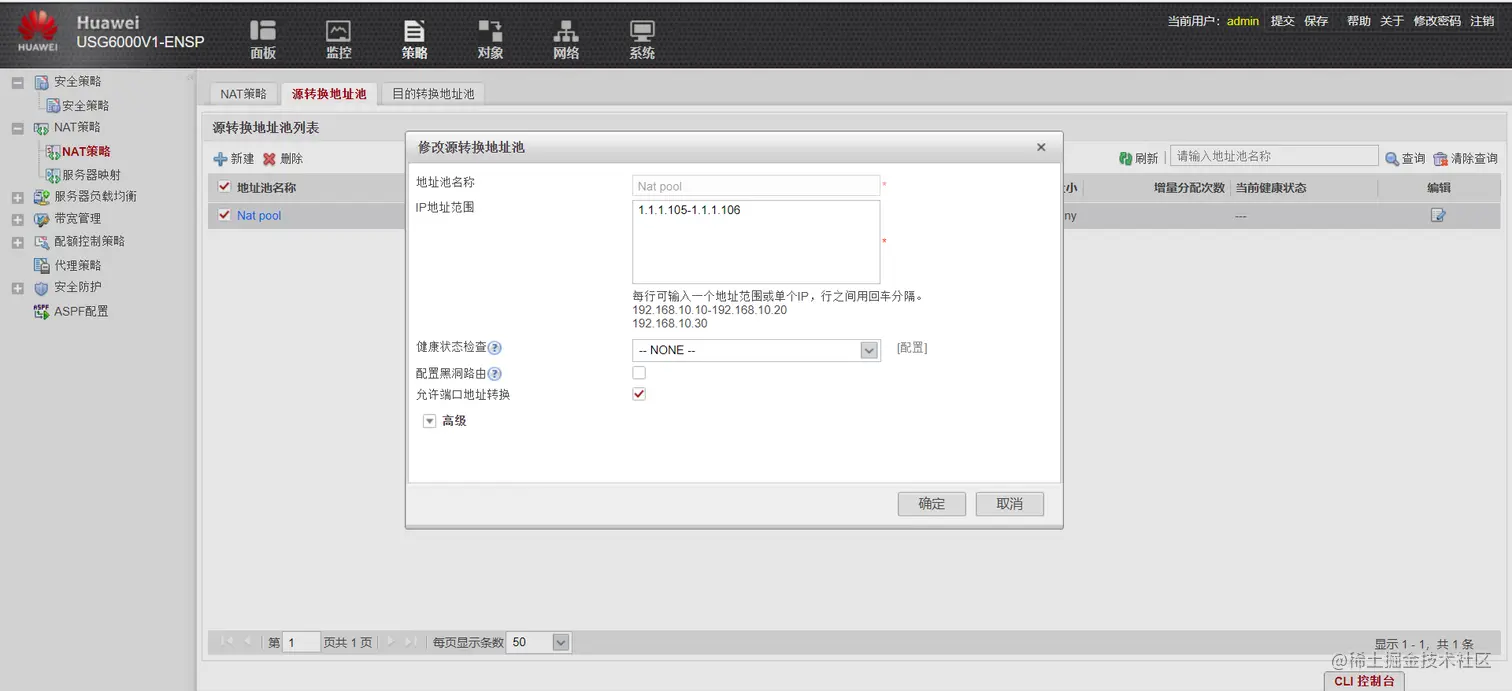
Task: Enable the 配置黑洞路由 checkbox
Action: pos(638,372)
